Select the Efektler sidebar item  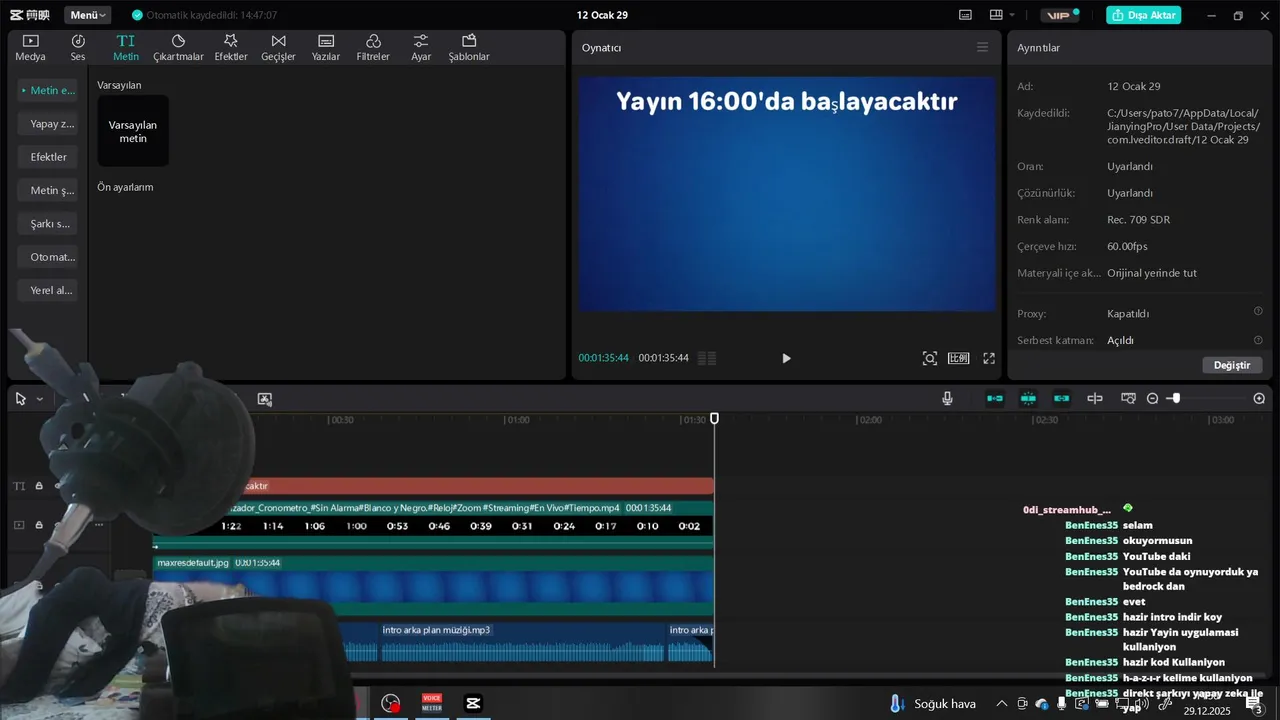pos(48,157)
